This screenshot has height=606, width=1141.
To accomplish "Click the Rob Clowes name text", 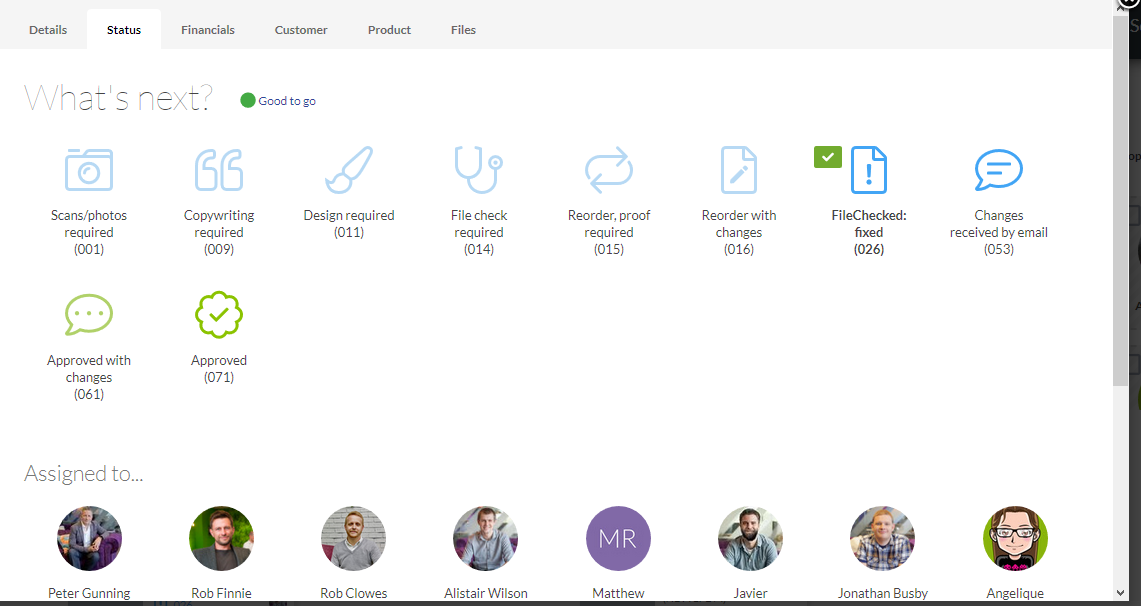I will pos(354,593).
